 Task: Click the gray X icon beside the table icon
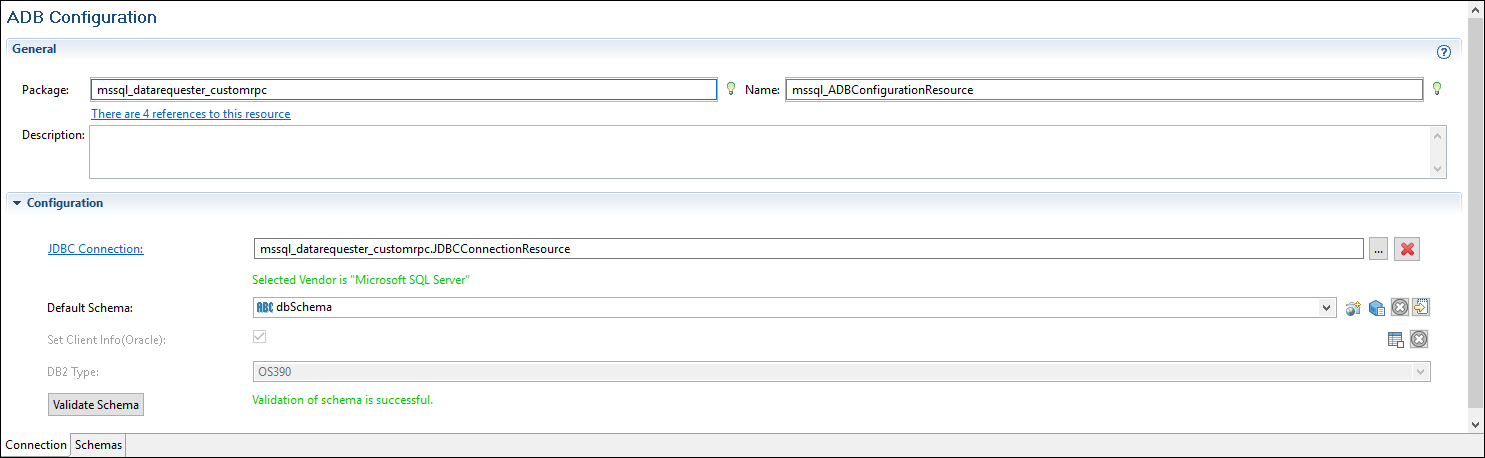tap(1419, 339)
